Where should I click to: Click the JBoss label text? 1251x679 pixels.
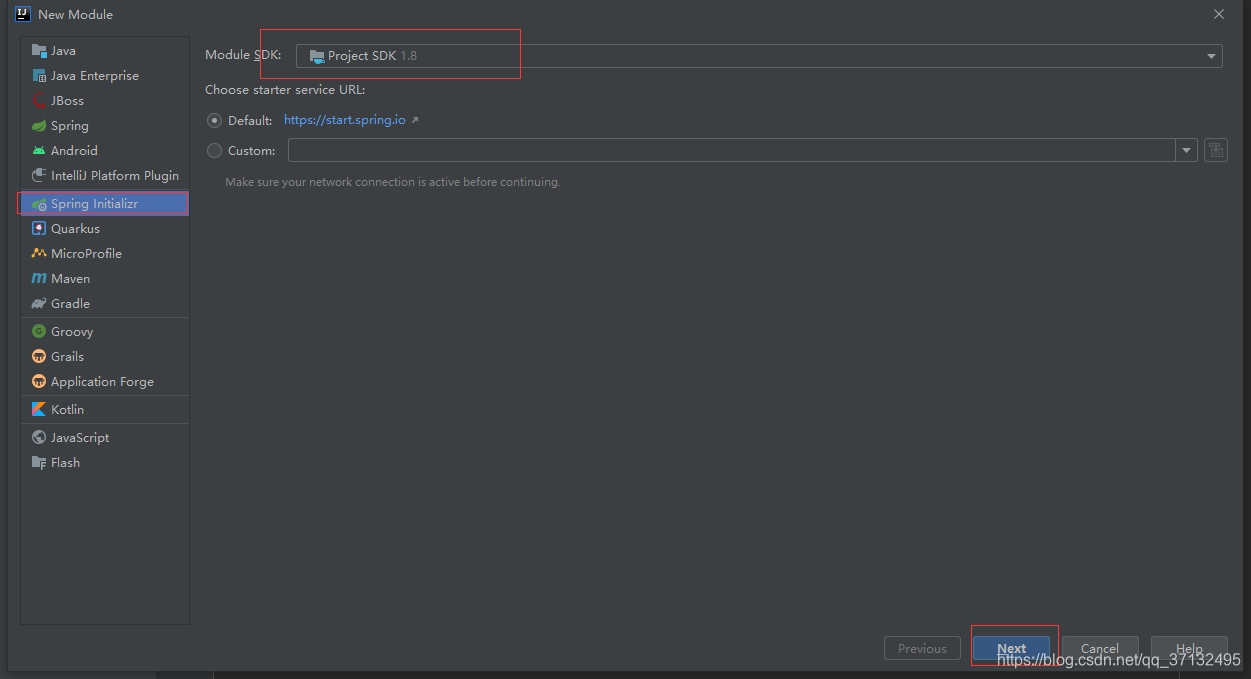pos(67,101)
